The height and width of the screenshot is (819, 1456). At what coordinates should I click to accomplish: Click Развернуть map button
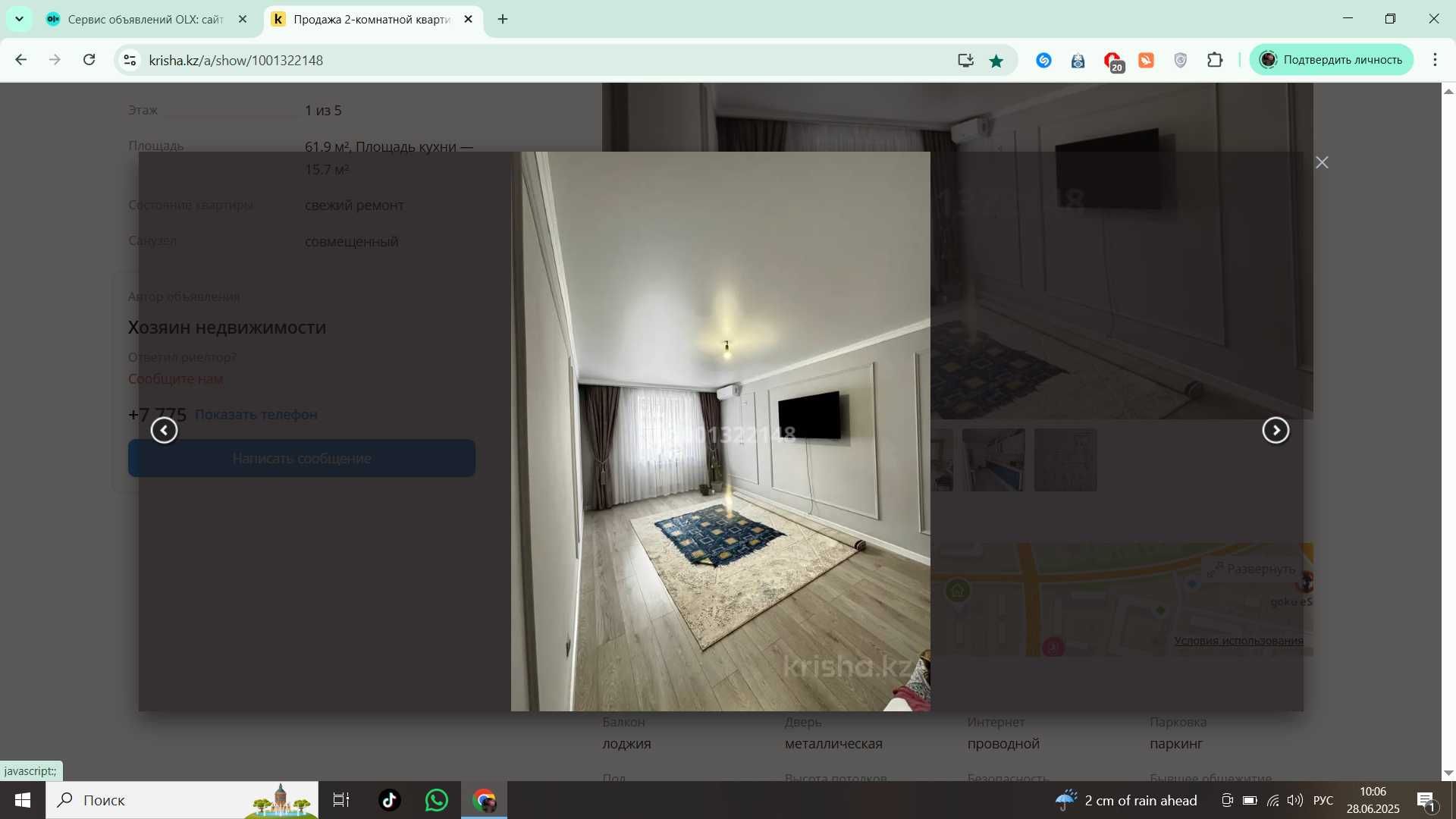click(x=1252, y=569)
